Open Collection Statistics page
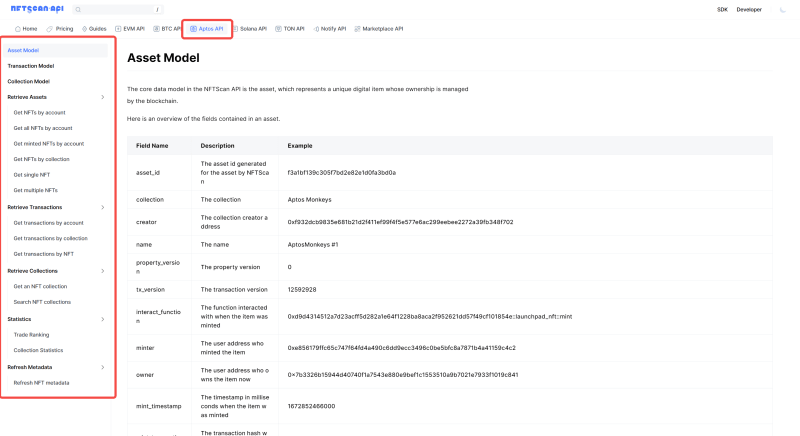The width and height of the screenshot is (800, 436). [38, 351]
